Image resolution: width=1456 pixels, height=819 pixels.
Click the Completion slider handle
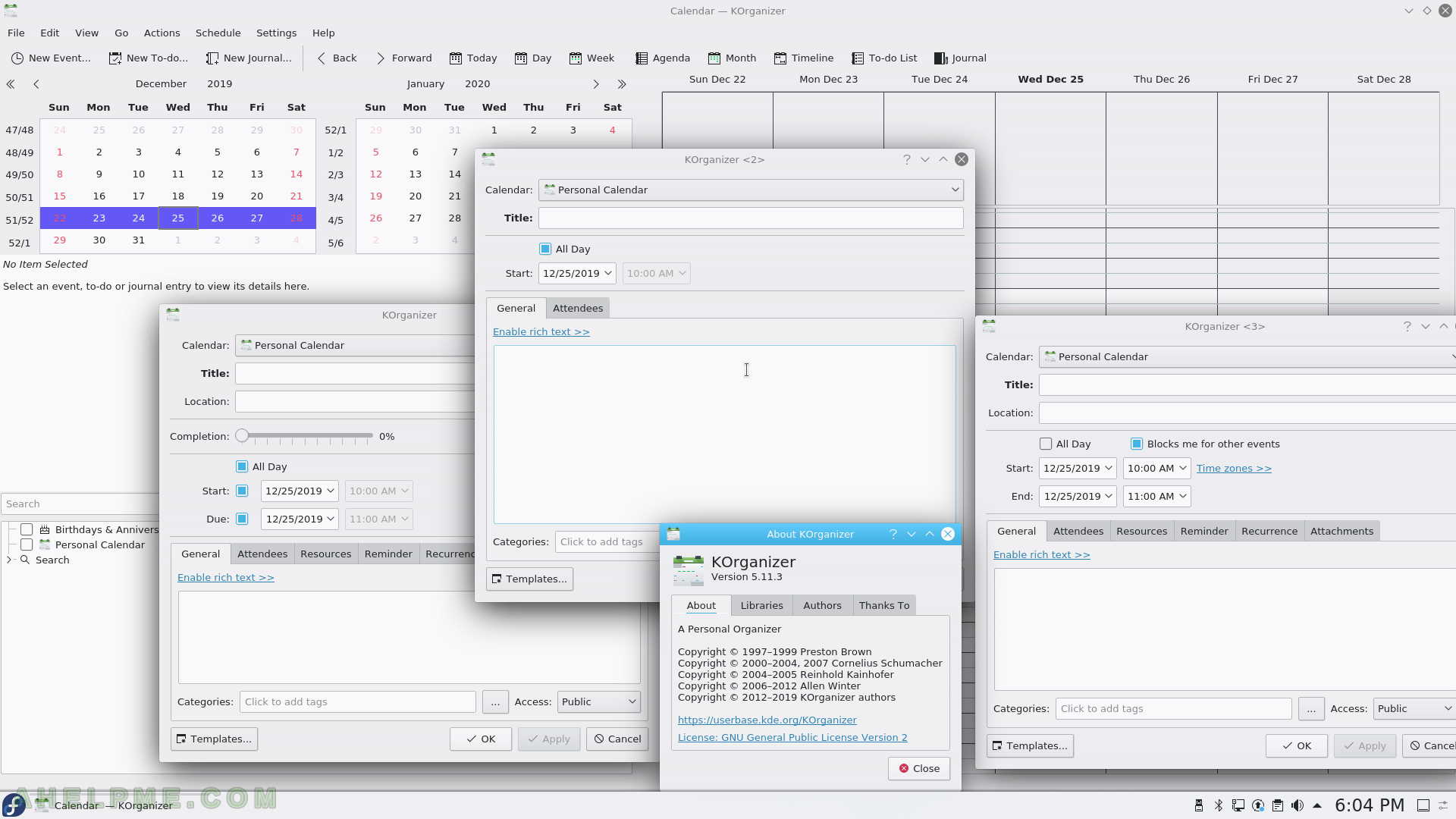[x=242, y=435]
